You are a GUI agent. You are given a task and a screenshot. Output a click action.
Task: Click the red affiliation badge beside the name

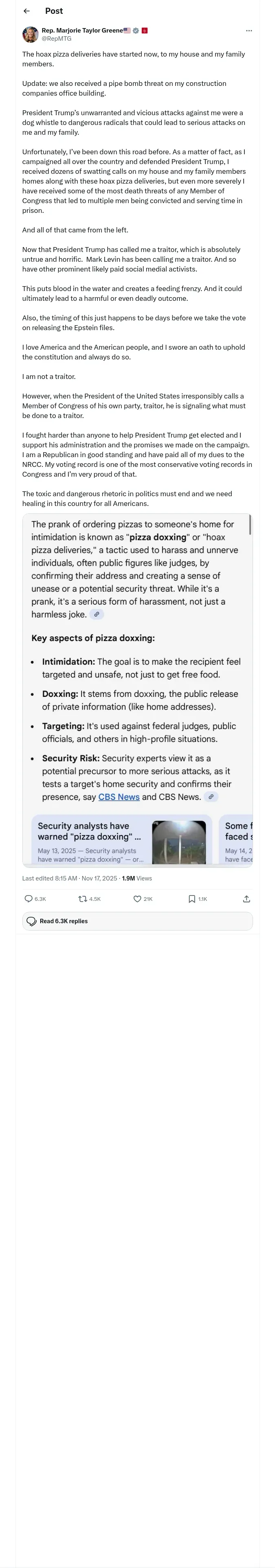point(145,31)
